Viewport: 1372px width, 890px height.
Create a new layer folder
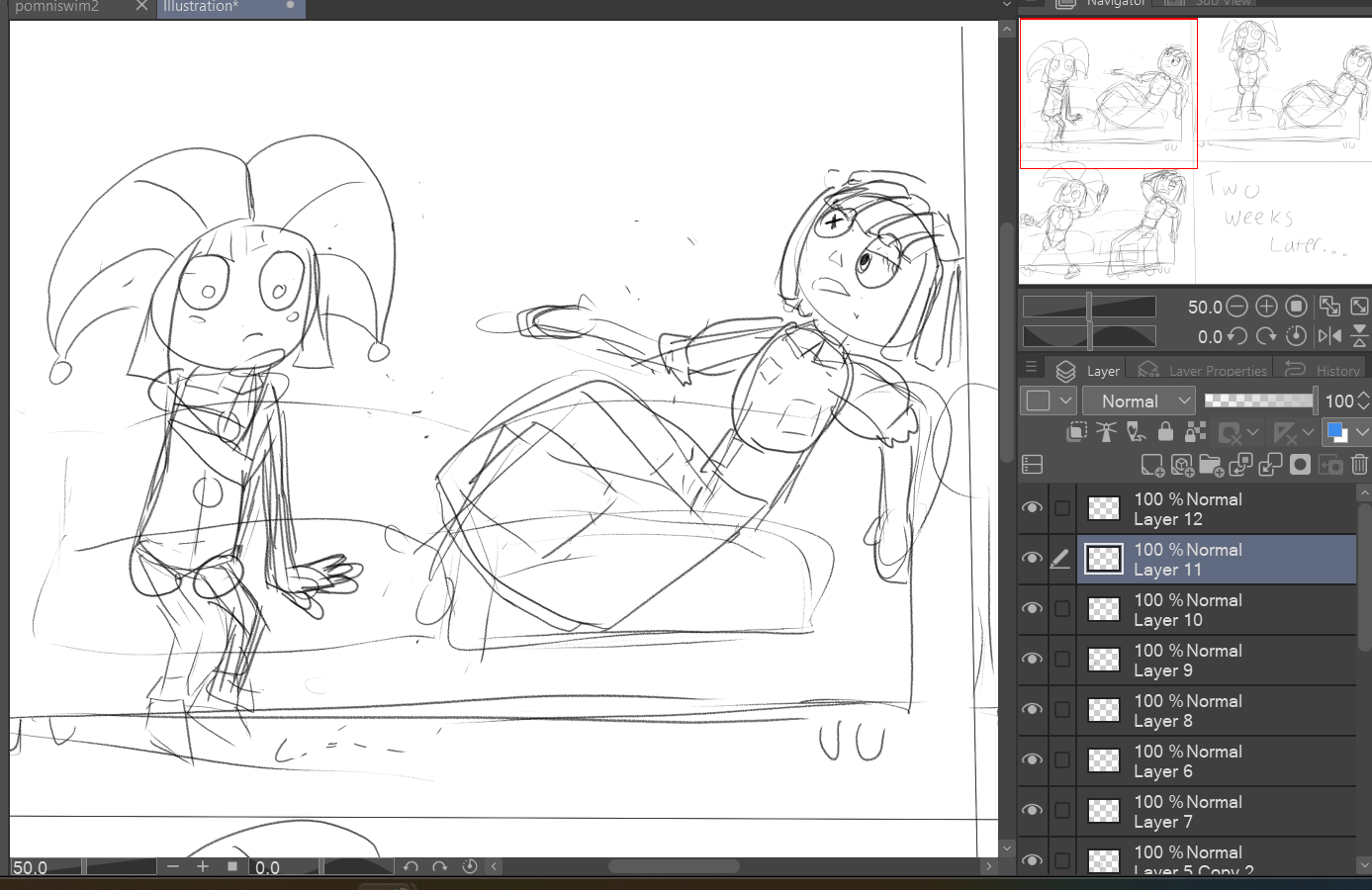(1212, 465)
